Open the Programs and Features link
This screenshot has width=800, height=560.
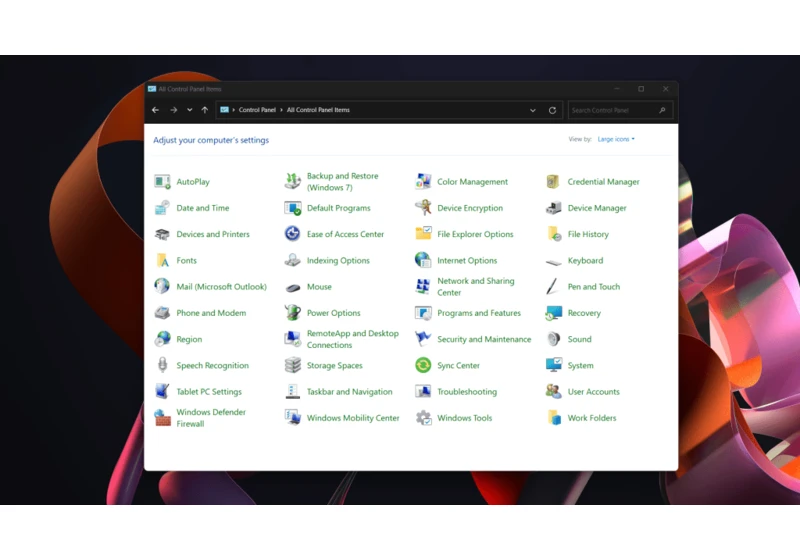click(x=479, y=313)
